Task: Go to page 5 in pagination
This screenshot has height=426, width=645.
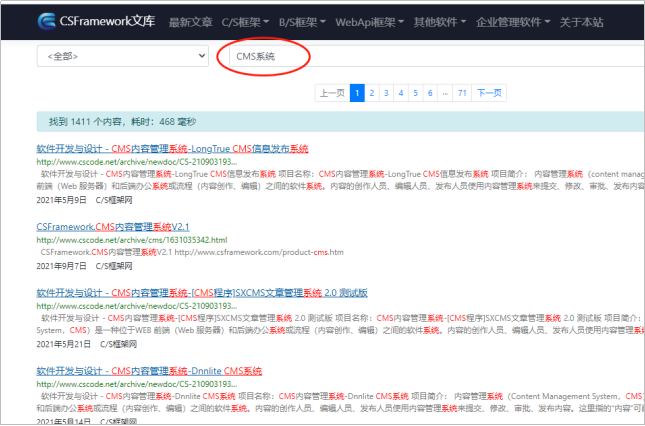Action: [x=415, y=93]
